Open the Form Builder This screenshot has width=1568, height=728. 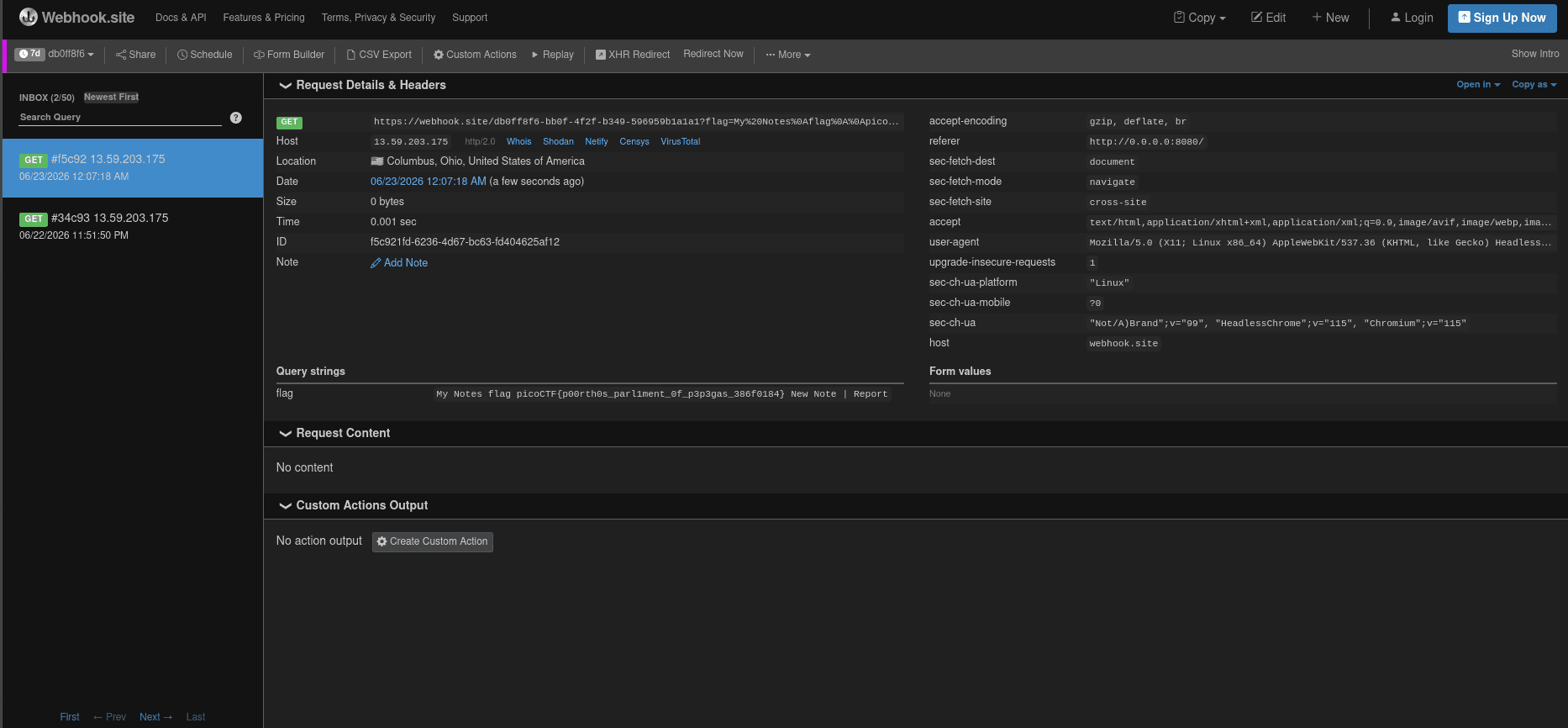click(289, 55)
